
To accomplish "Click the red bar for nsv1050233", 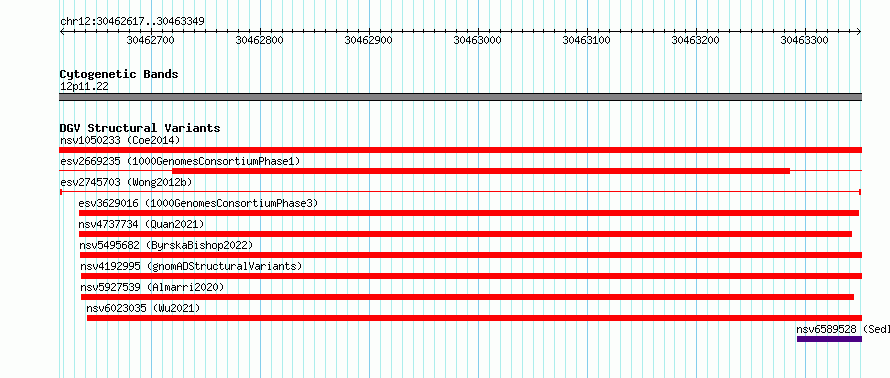I will point(460,150).
